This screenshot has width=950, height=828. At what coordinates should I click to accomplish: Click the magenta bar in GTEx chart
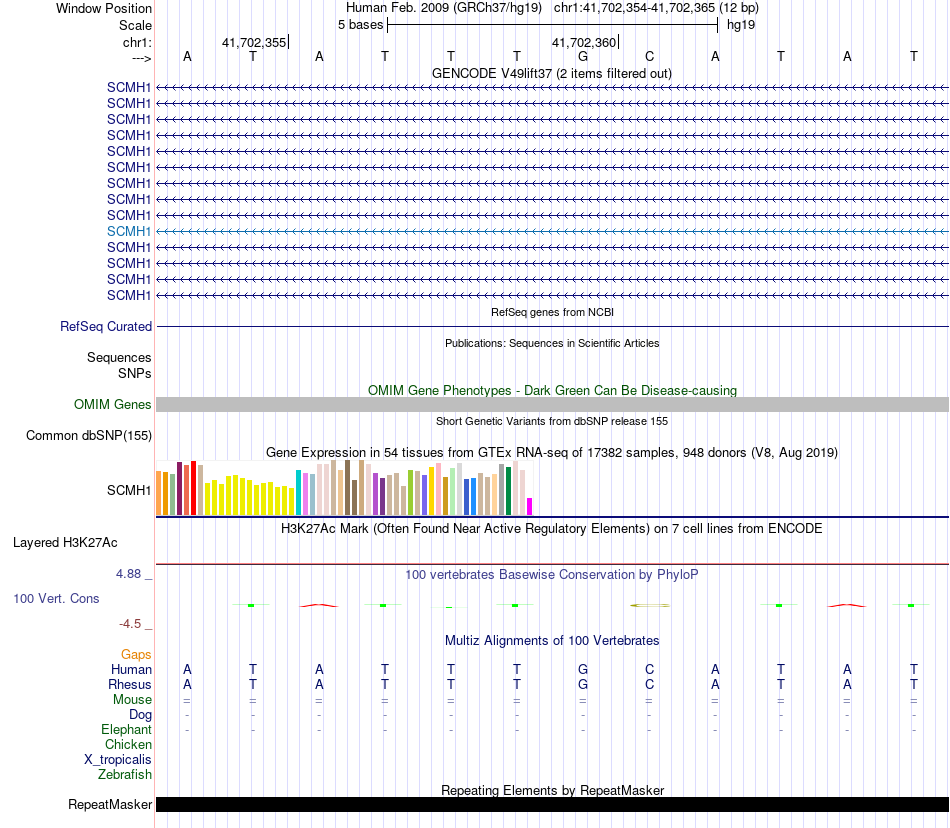(530, 506)
